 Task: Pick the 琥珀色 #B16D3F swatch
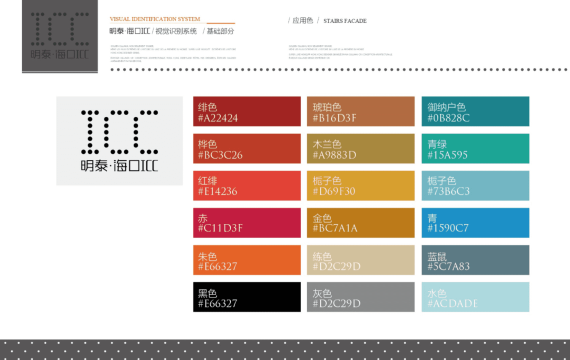pyautogui.click(x=361, y=111)
